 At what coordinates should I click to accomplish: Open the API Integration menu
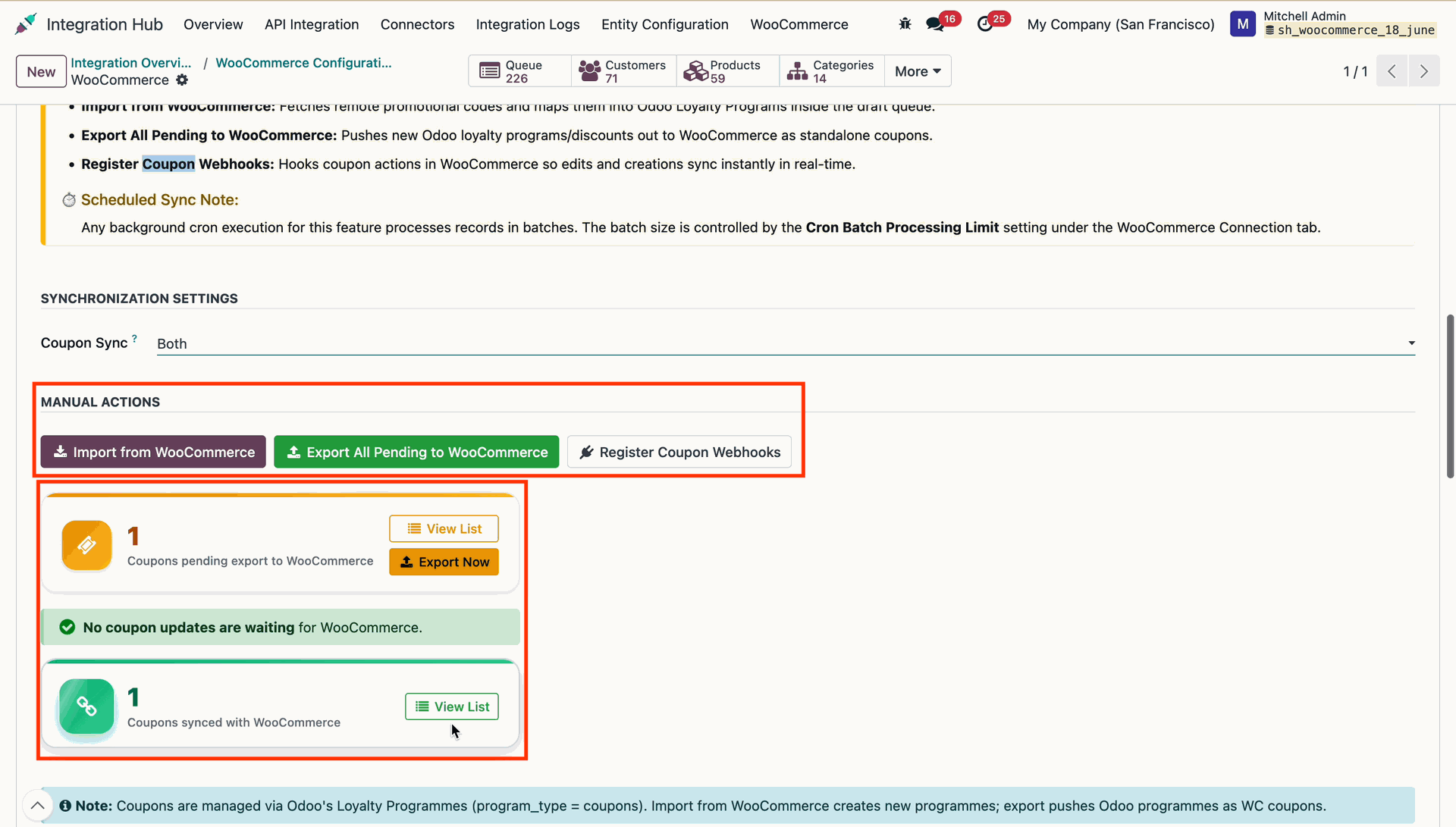coord(312,24)
